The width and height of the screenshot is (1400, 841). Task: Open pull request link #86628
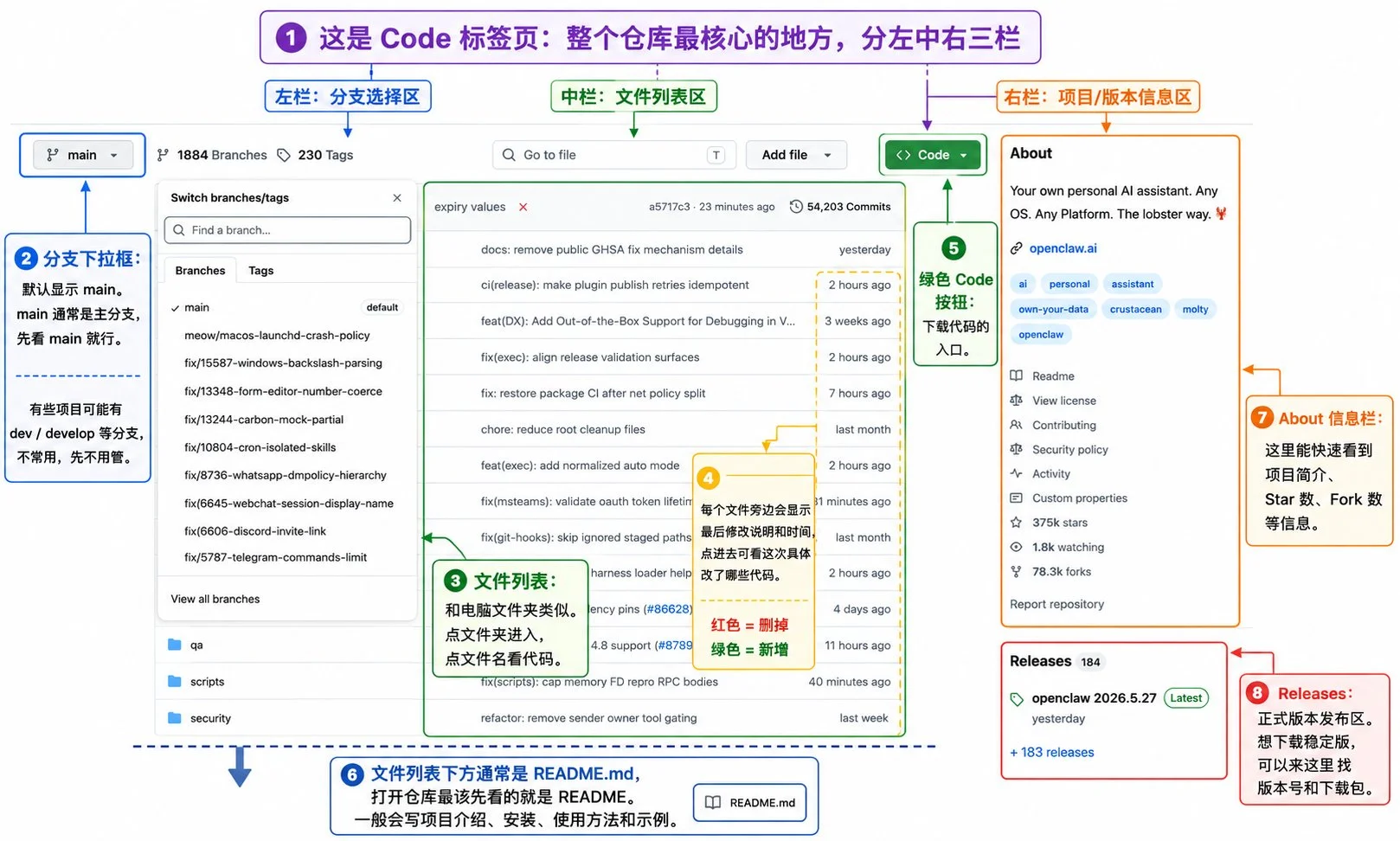coord(666,609)
